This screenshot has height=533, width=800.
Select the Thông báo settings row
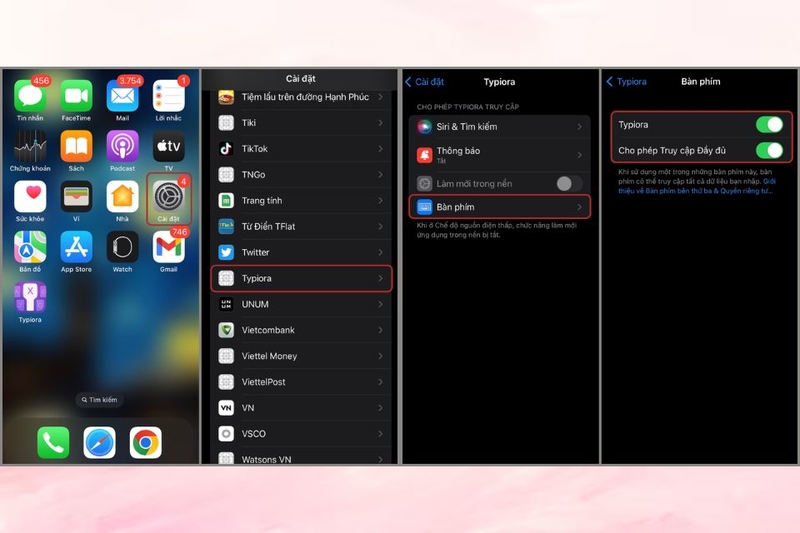point(499,155)
